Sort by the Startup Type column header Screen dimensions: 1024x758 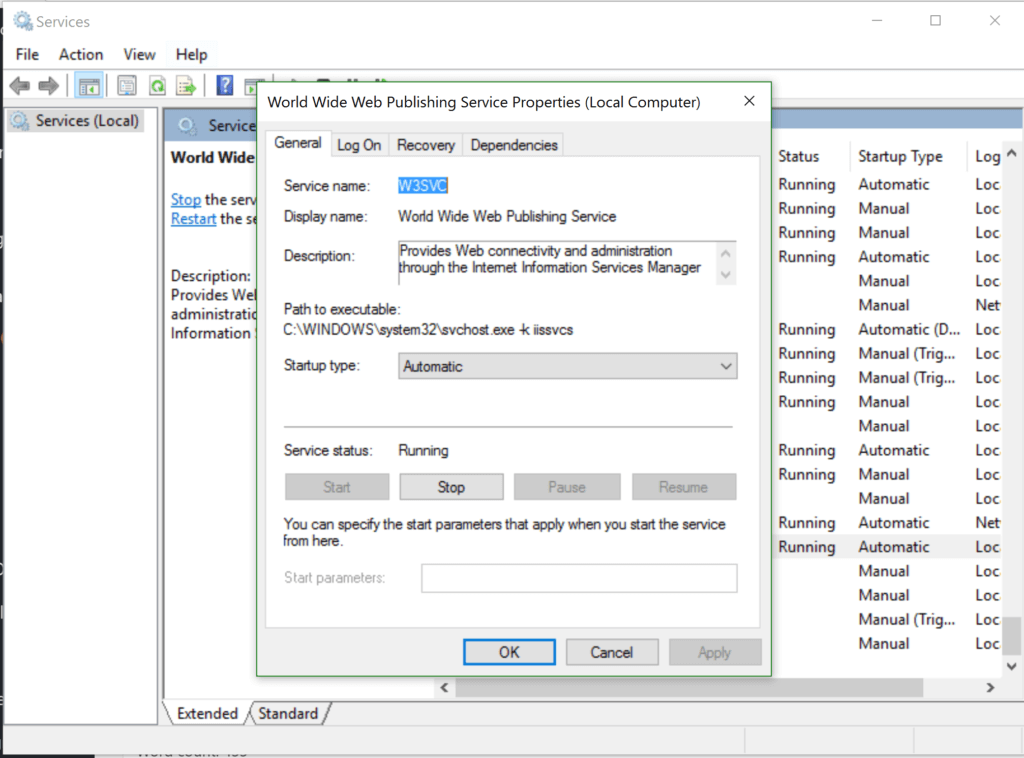coord(900,157)
